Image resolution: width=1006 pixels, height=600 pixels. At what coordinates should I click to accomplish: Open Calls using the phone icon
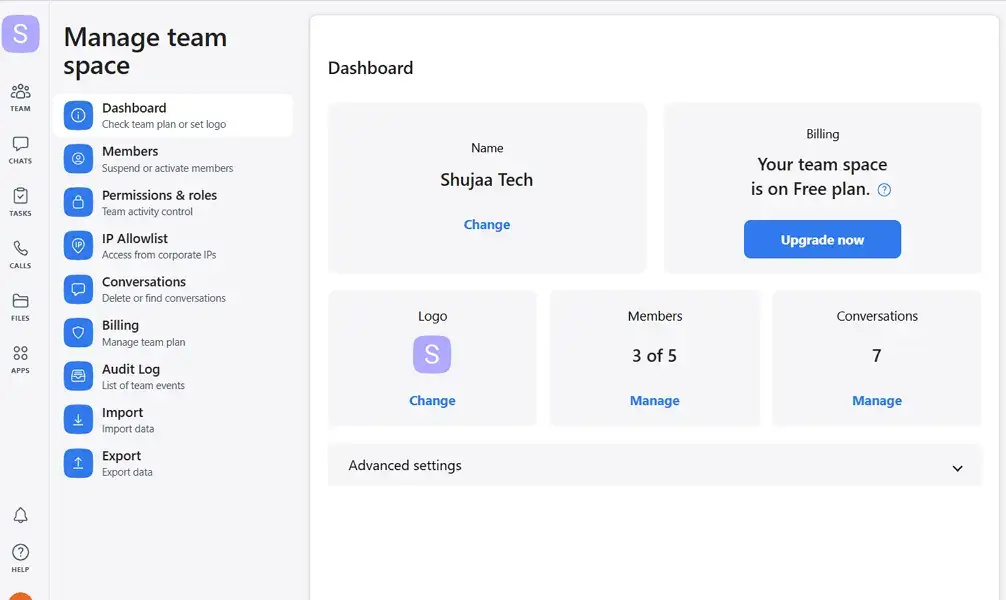tap(20, 253)
